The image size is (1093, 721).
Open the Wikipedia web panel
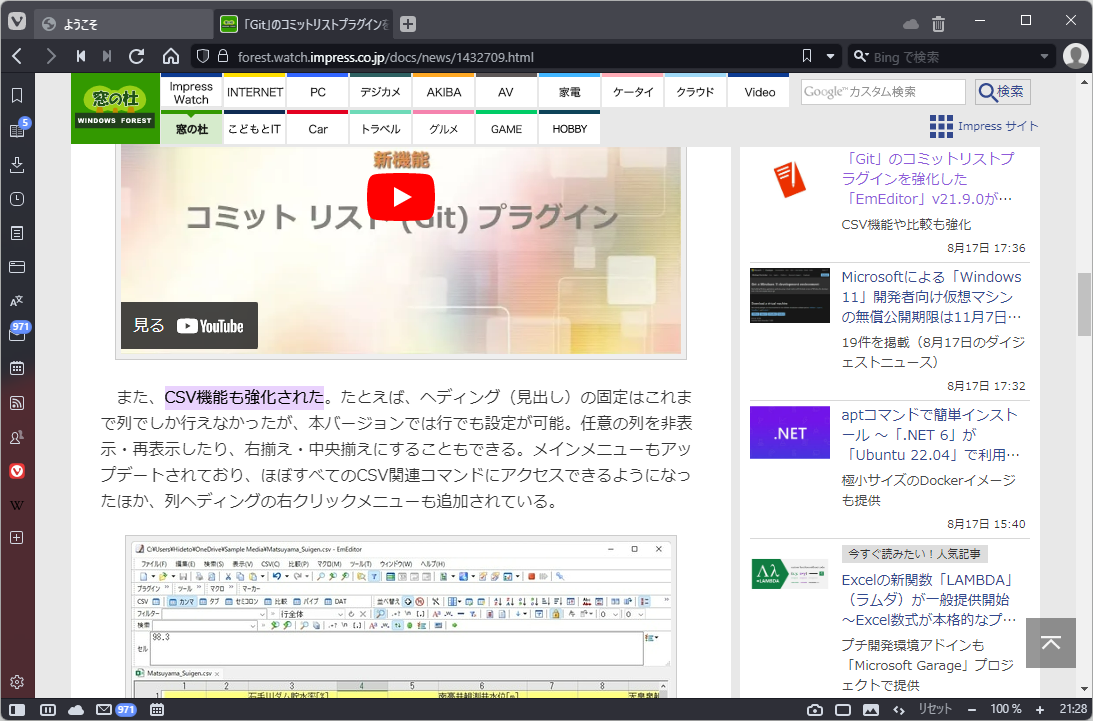coord(16,505)
